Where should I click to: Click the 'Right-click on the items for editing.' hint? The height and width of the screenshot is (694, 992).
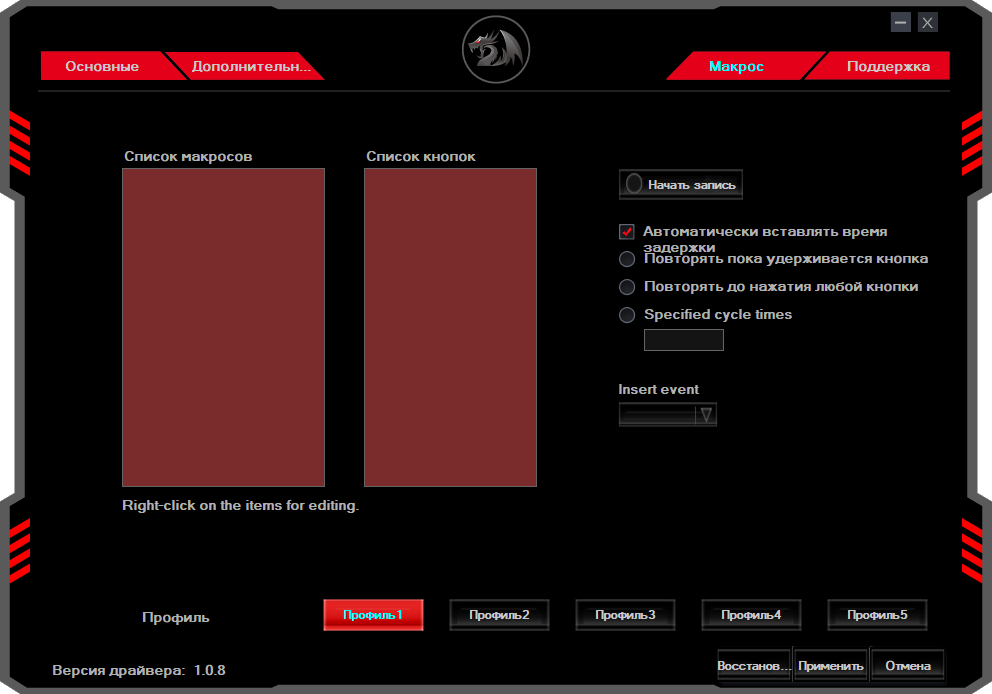[x=240, y=505]
